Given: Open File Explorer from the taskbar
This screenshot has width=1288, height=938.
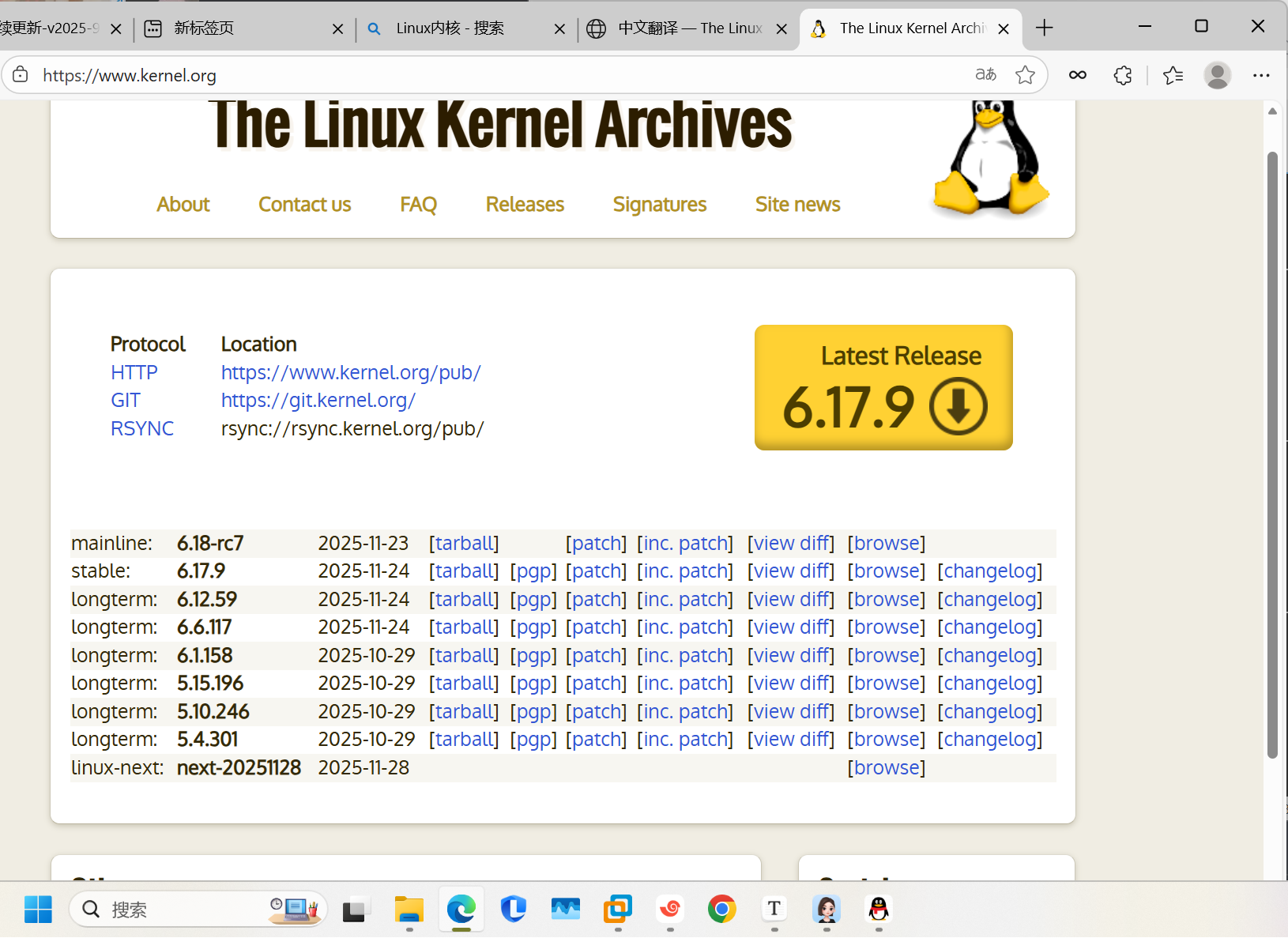Looking at the screenshot, I should pos(409,910).
